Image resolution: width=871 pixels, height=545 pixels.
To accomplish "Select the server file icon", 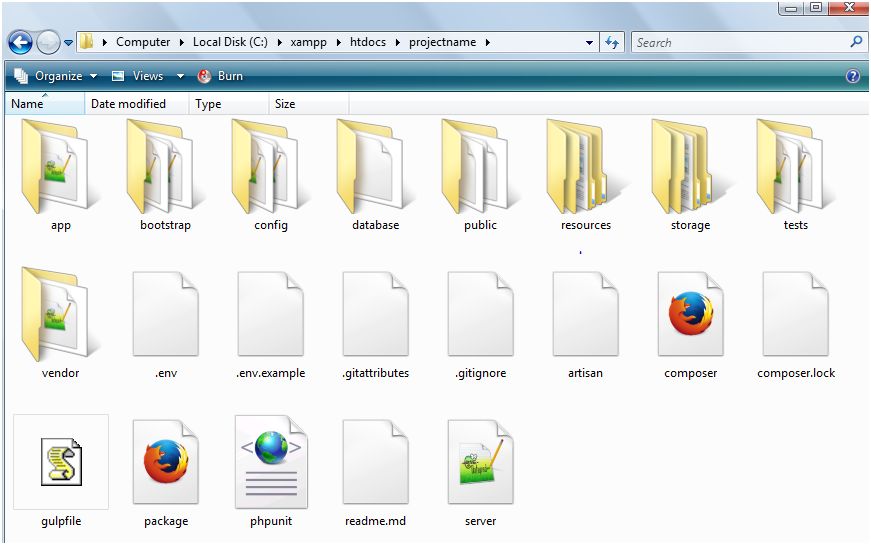I will [480, 462].
